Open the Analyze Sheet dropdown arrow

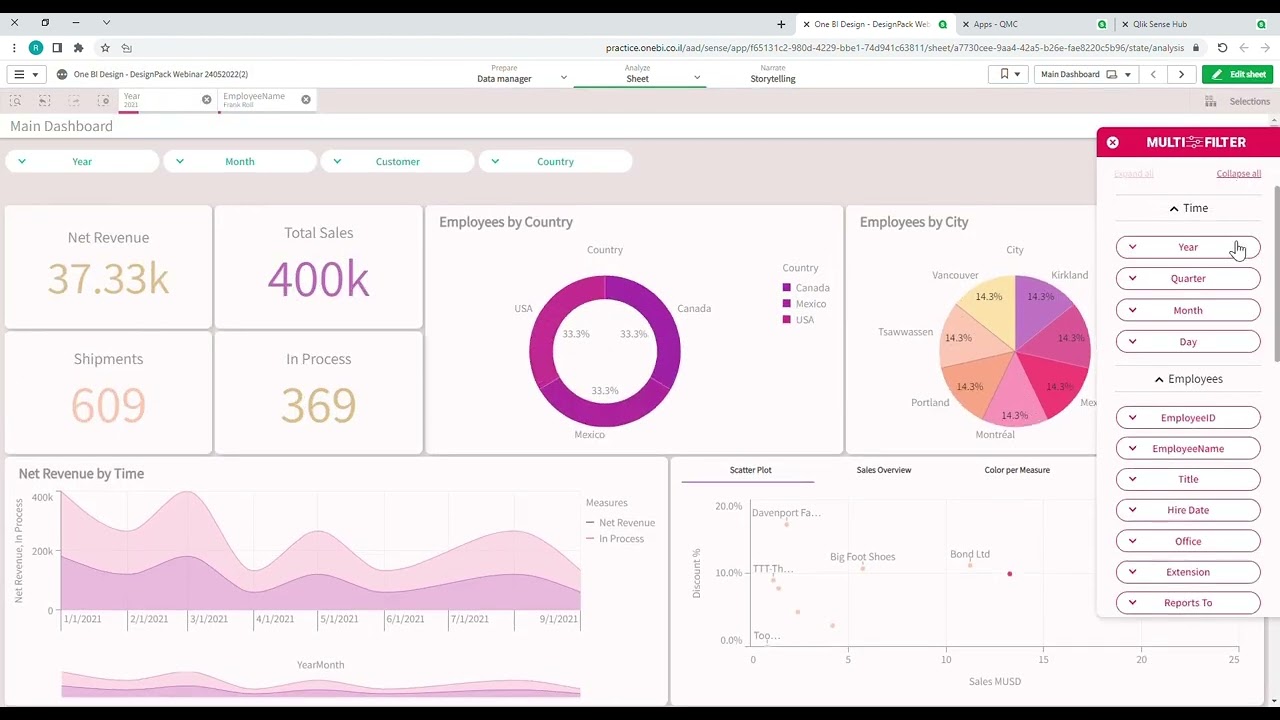(697, 78)
